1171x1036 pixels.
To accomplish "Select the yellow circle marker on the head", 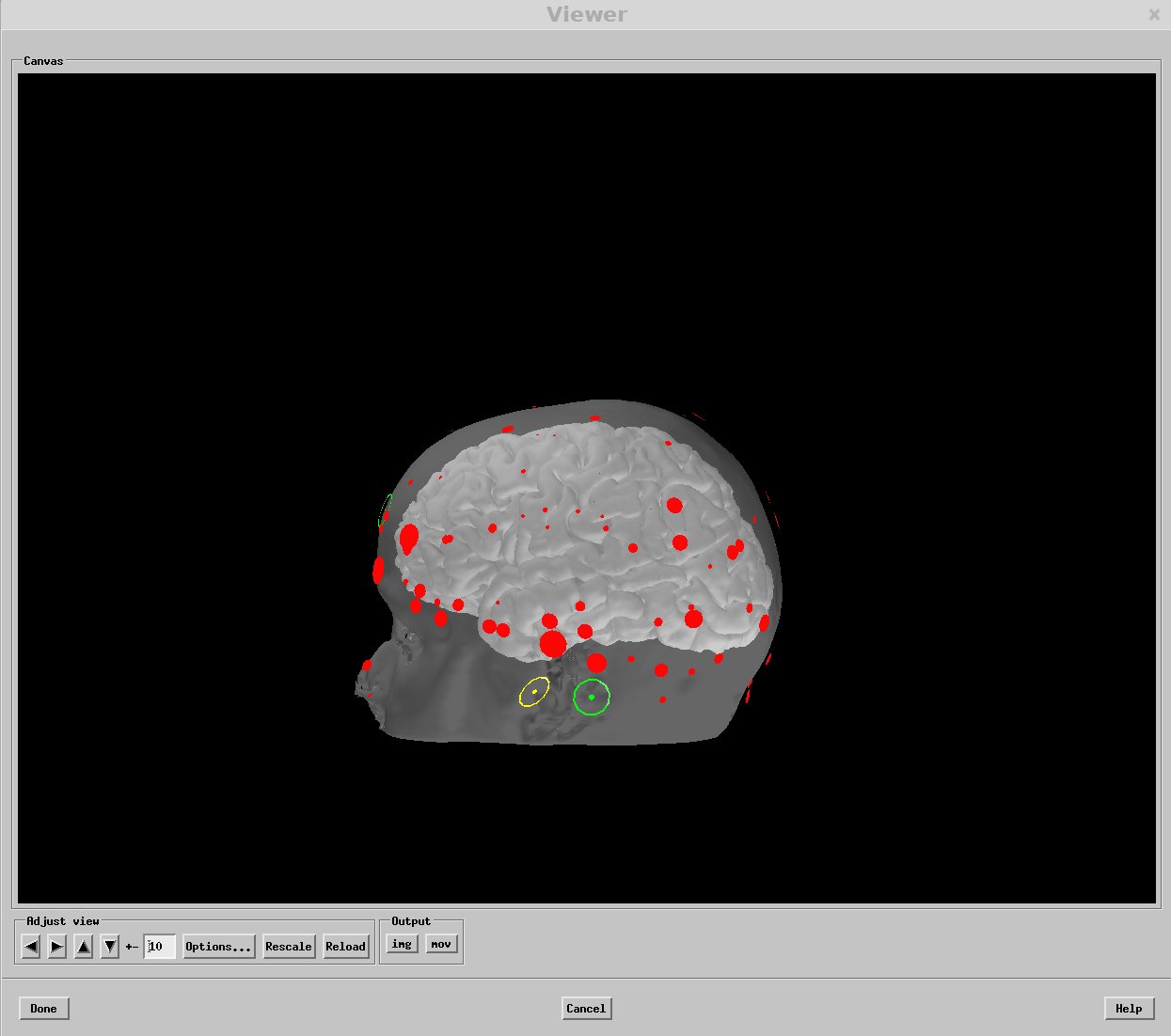I will (534, 692).
